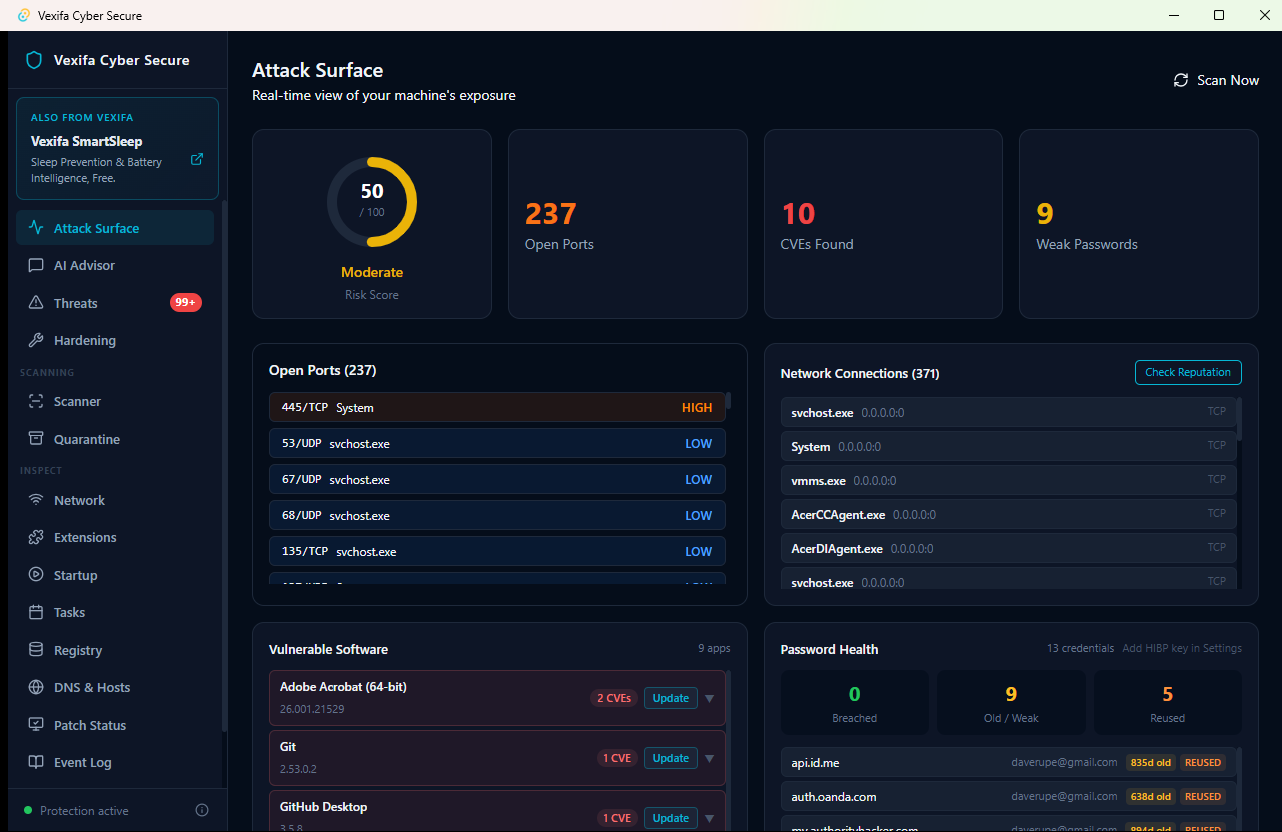Click the 99+ Threats badge
Screen dimensions: 1282x832
pos(186,303)
